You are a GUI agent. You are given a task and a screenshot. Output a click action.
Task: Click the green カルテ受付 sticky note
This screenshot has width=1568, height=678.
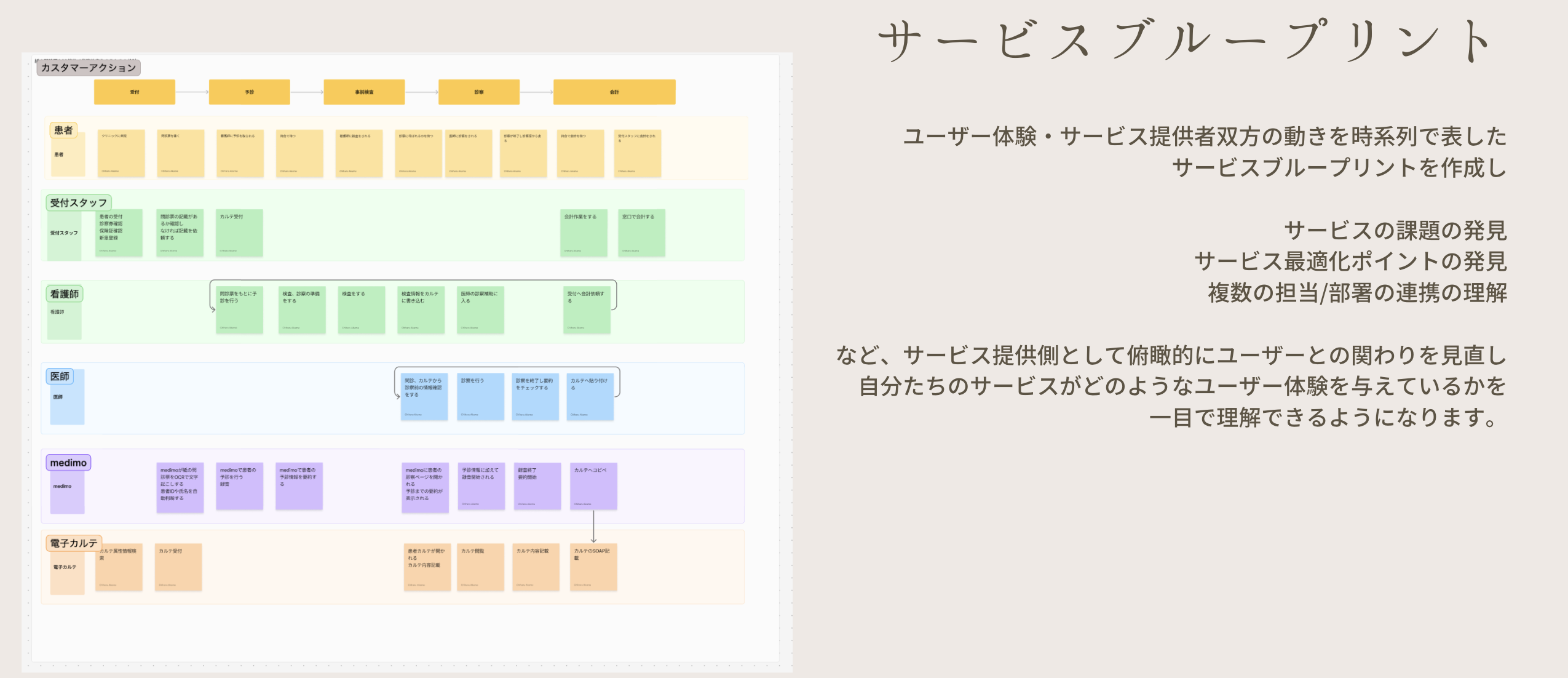point(239,233)
